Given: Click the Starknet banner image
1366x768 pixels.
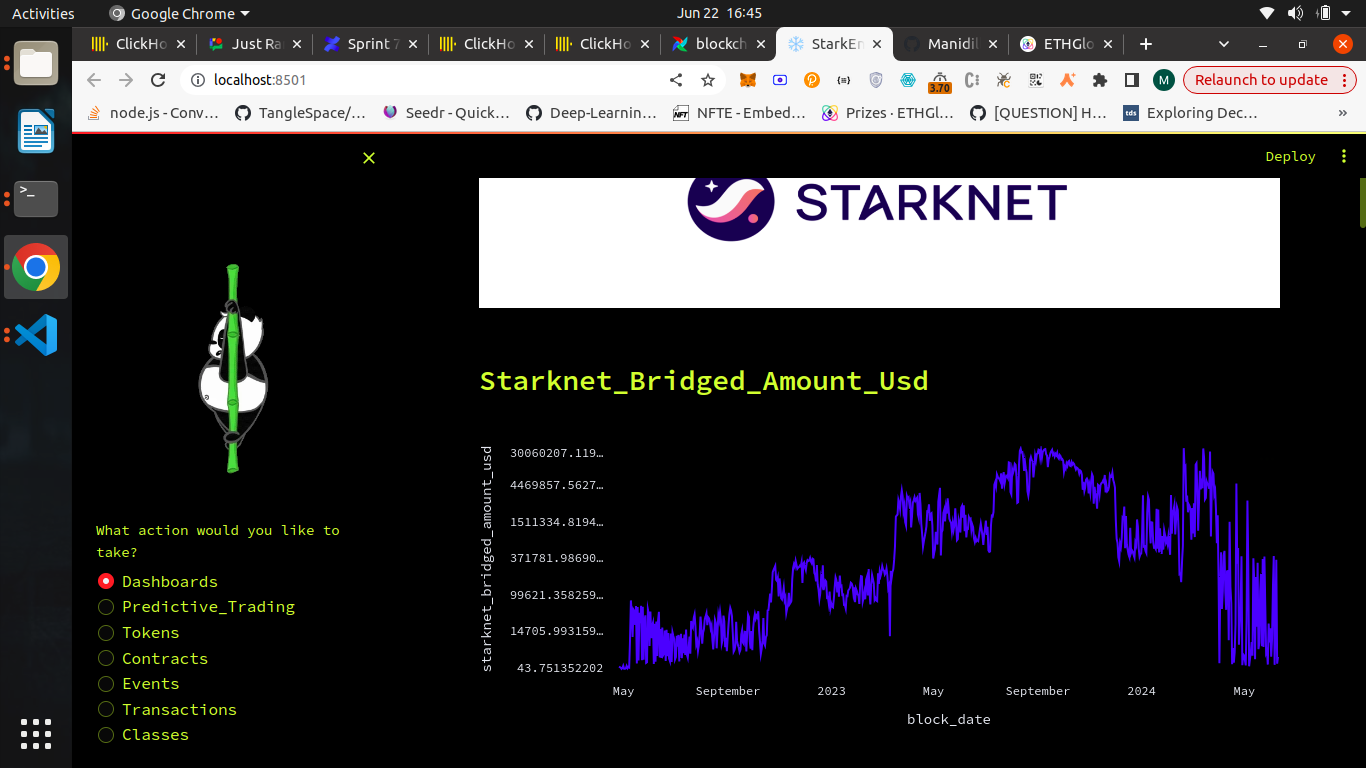Looking at the screenshot, I should click(879, 243).
